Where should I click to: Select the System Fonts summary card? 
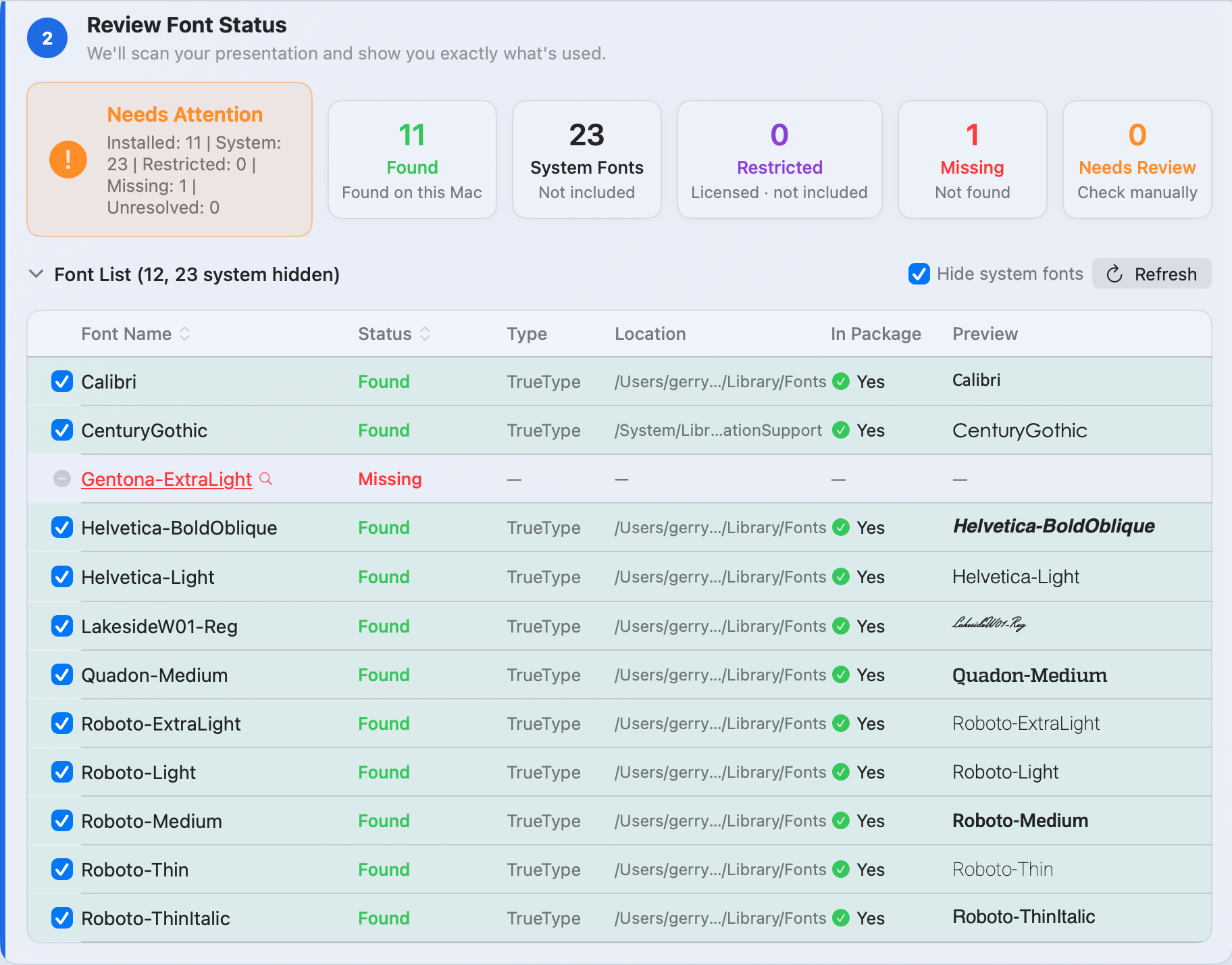point(587,159)
